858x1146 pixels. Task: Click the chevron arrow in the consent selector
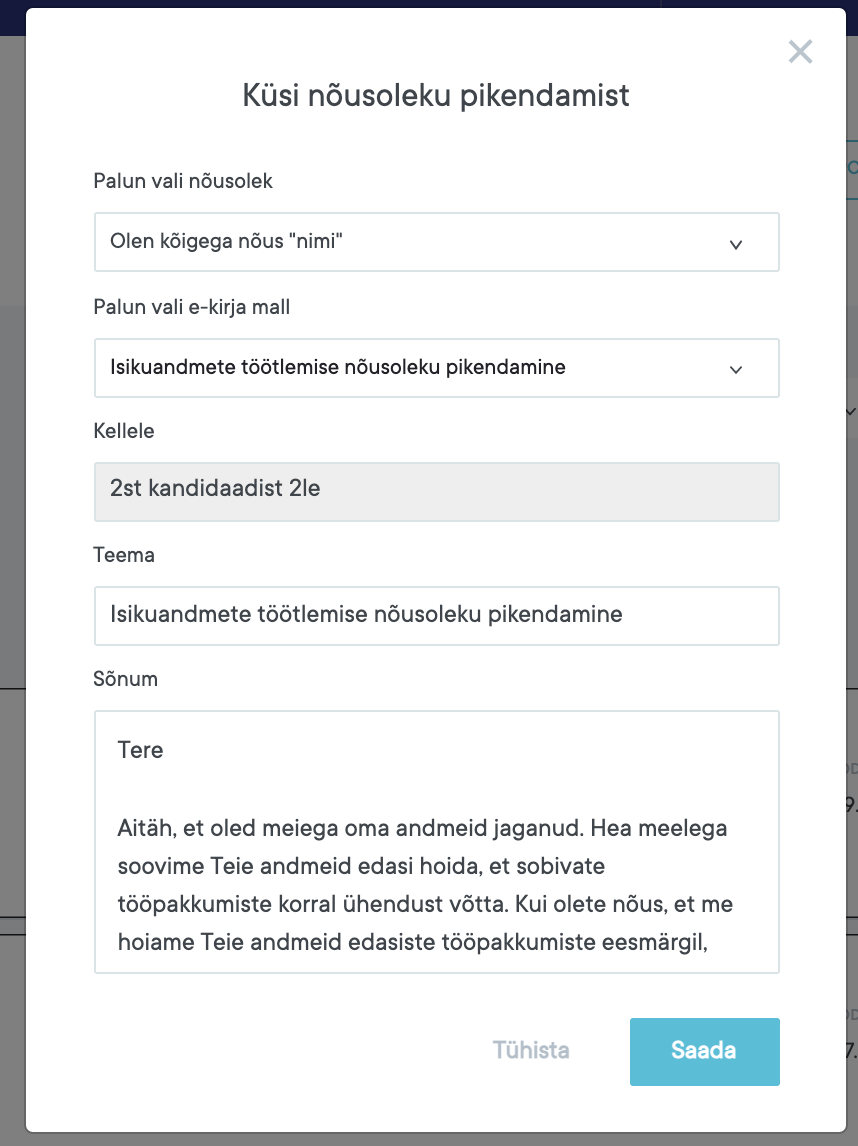pyautogui.click(x=736, y=243)
